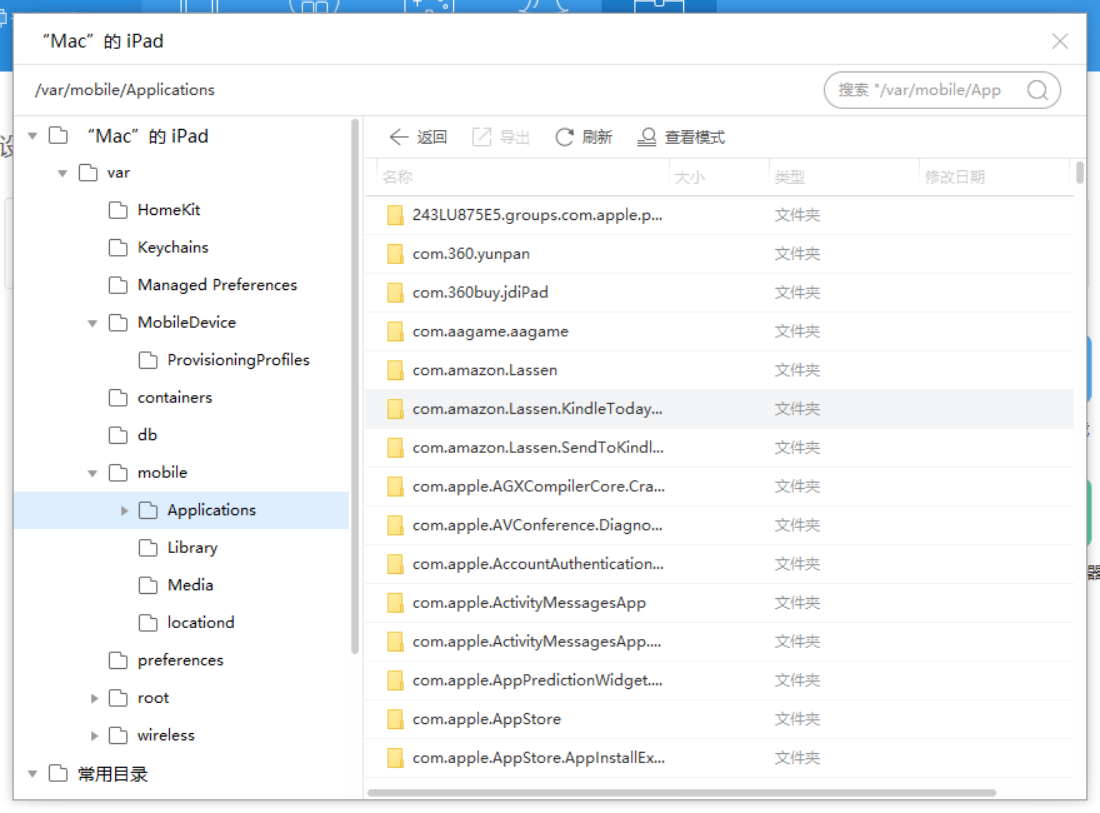Screen dimensions: 1100x813
Task: Click folder icon of com.apple.AppStore row
Action: click(x=396, y=719)
